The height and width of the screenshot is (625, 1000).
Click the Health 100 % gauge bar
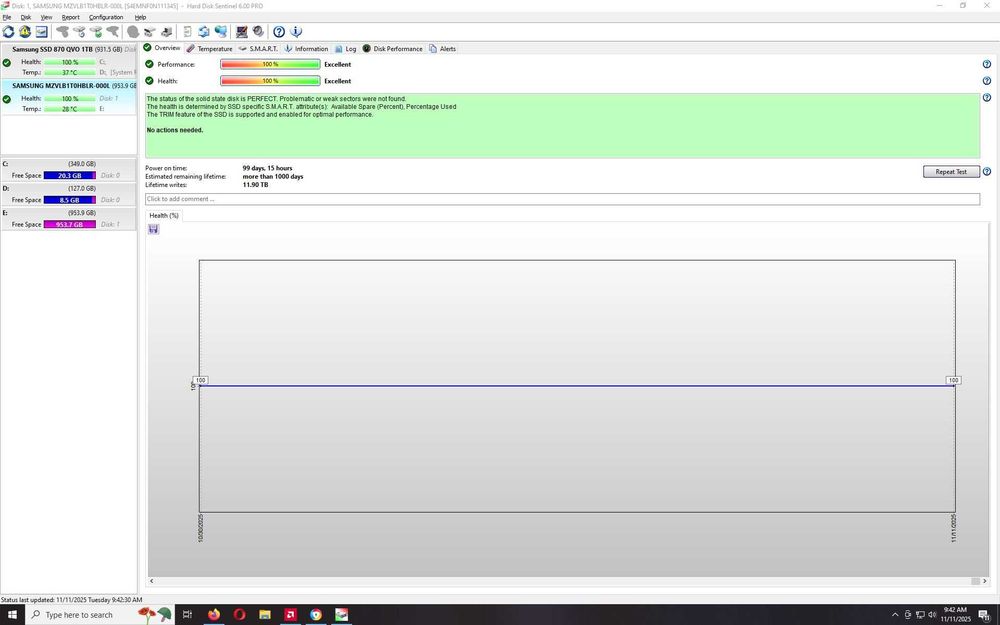coord(270,81)
